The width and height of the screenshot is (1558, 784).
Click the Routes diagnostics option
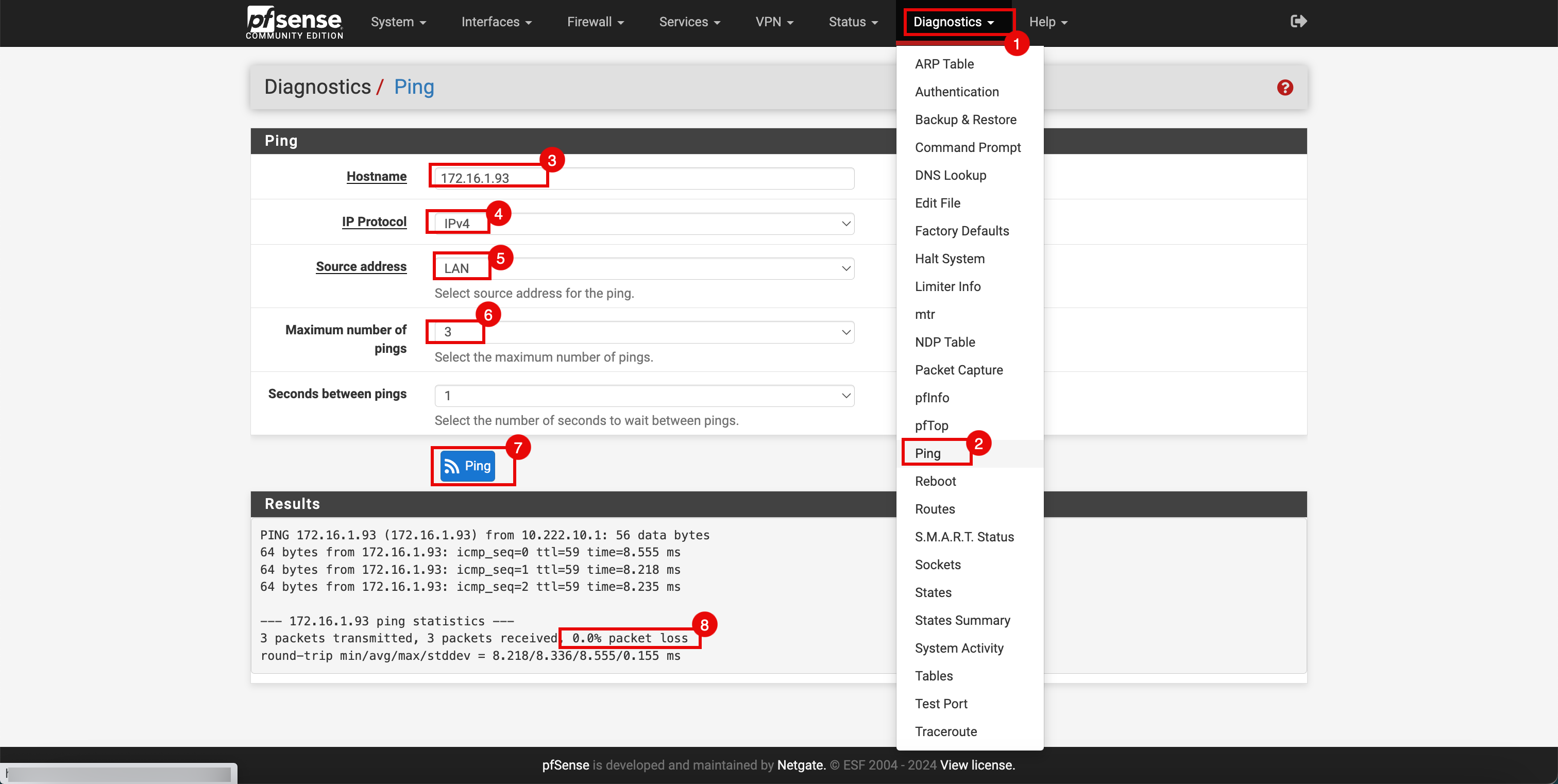pyautogui.click(x=935, y=509)
